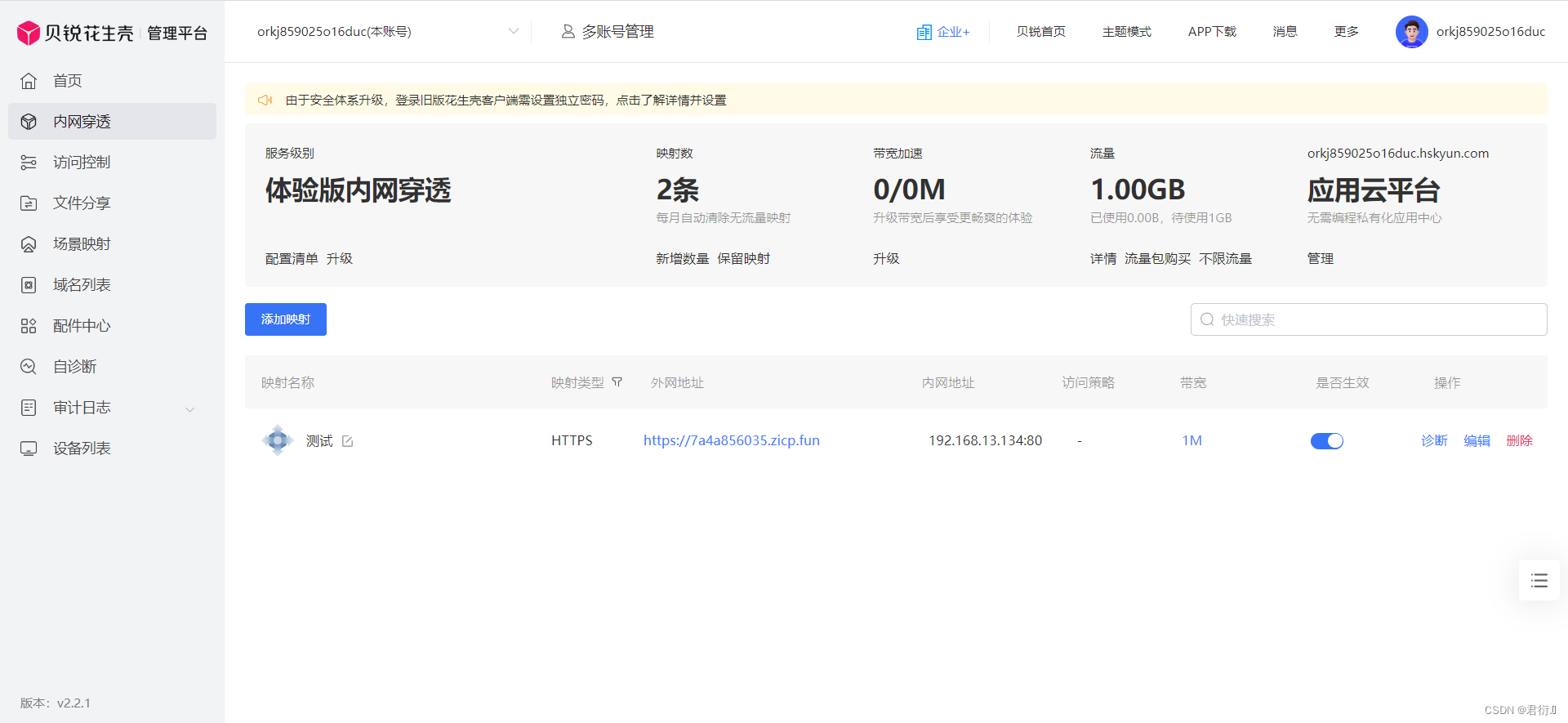
Task: Click 诊断 for the 测试 mapping
Action: tap(1434, 441)
